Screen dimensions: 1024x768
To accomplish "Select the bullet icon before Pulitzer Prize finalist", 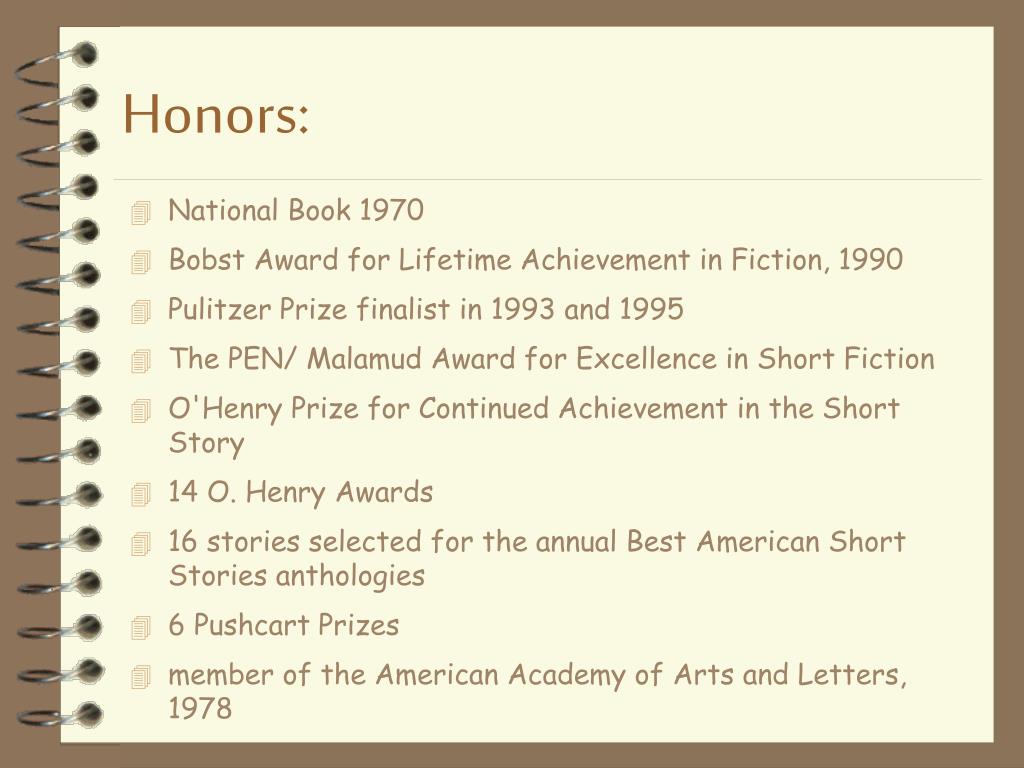I will (140, 312).
